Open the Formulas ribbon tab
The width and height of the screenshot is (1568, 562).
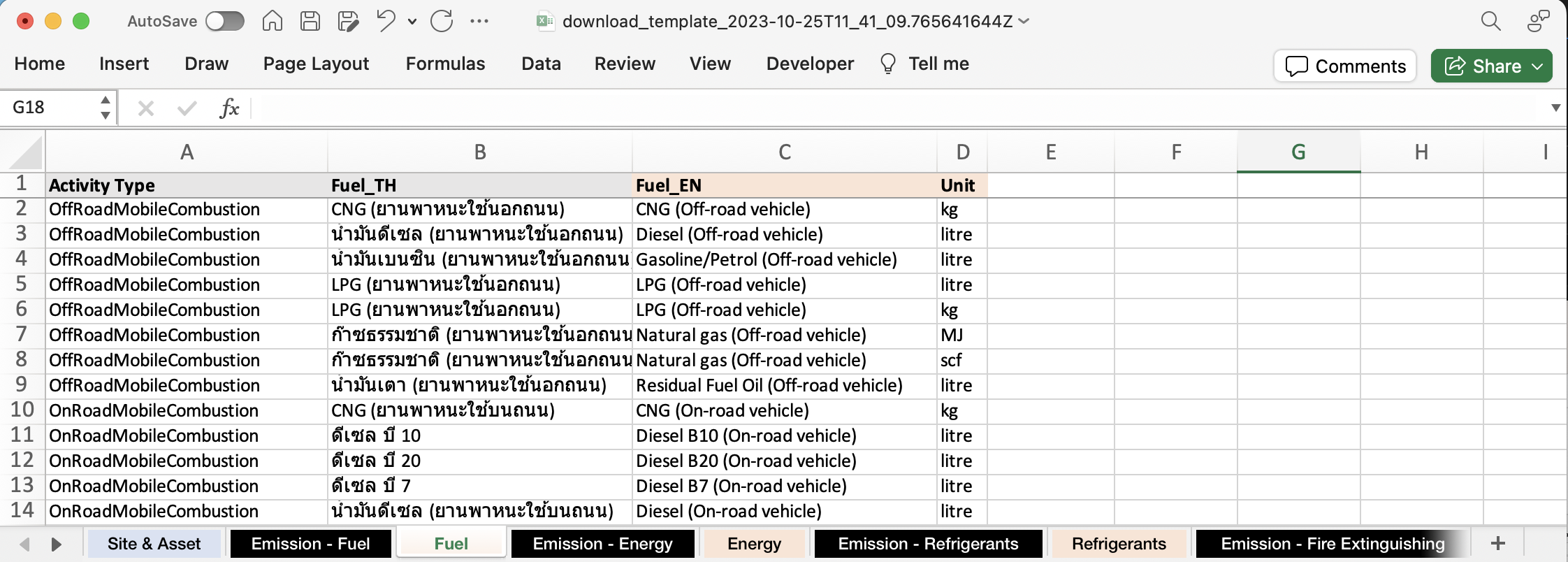445,64
